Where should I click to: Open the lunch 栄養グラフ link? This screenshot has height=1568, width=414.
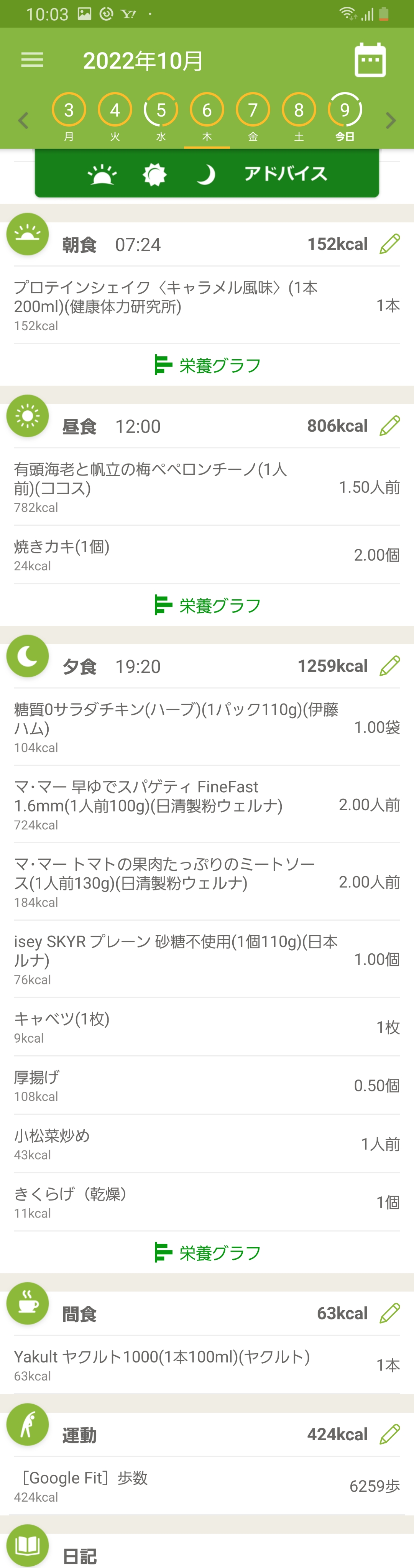[x=207, y=605]
